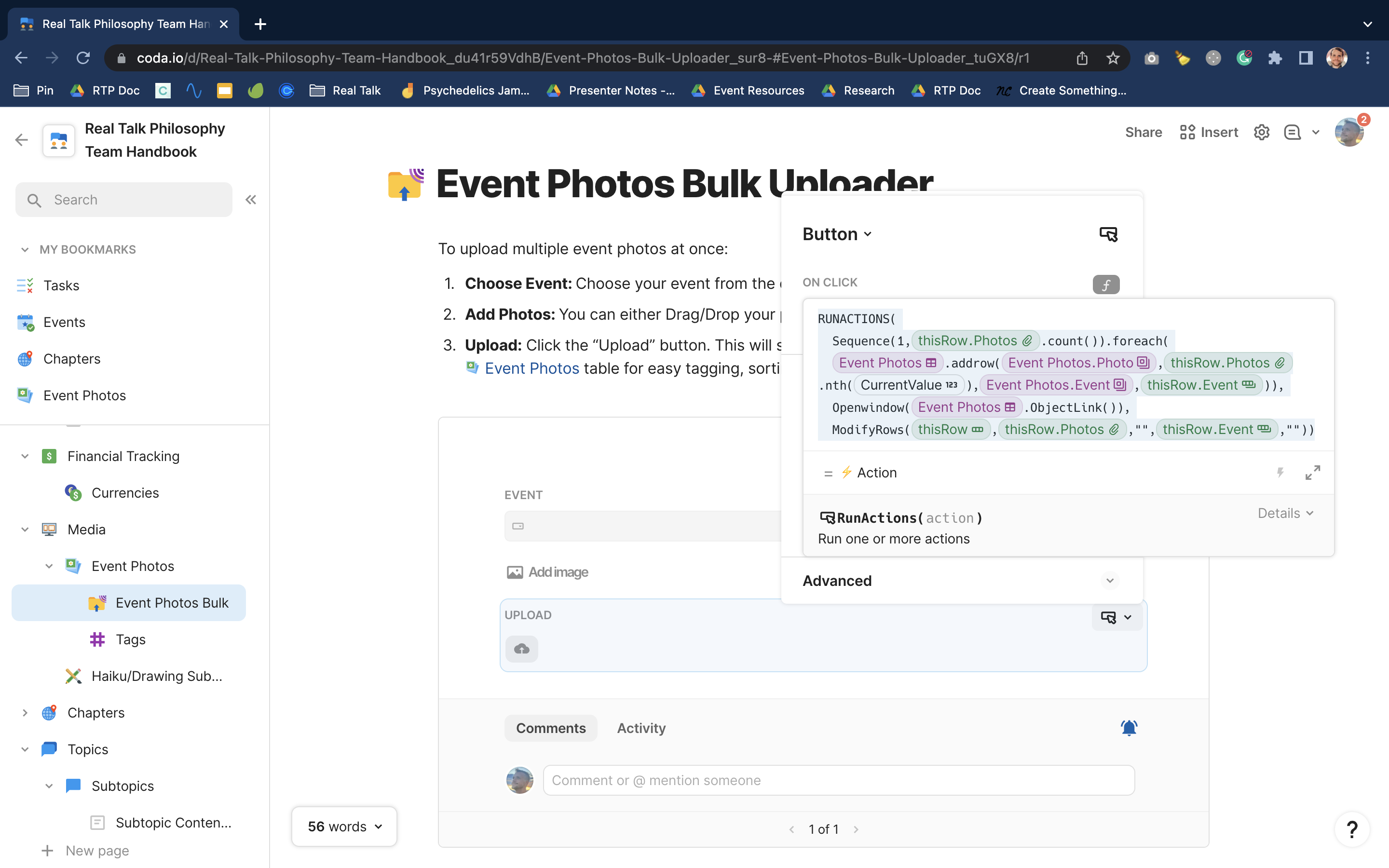Click the formula toggle next to ON CLICK
Viewport: 1389px width, 868px height.
pos(1105,284)
